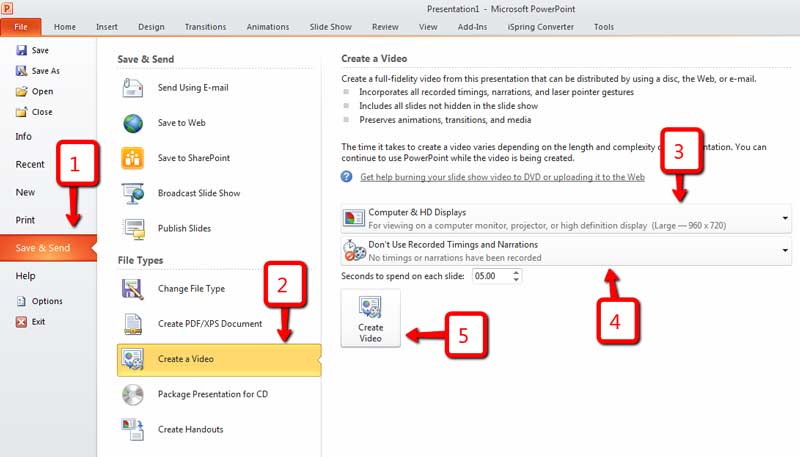This screenshot has height=457, width=800.
Task: Click the Save As icon
Action: pos(22,71)
